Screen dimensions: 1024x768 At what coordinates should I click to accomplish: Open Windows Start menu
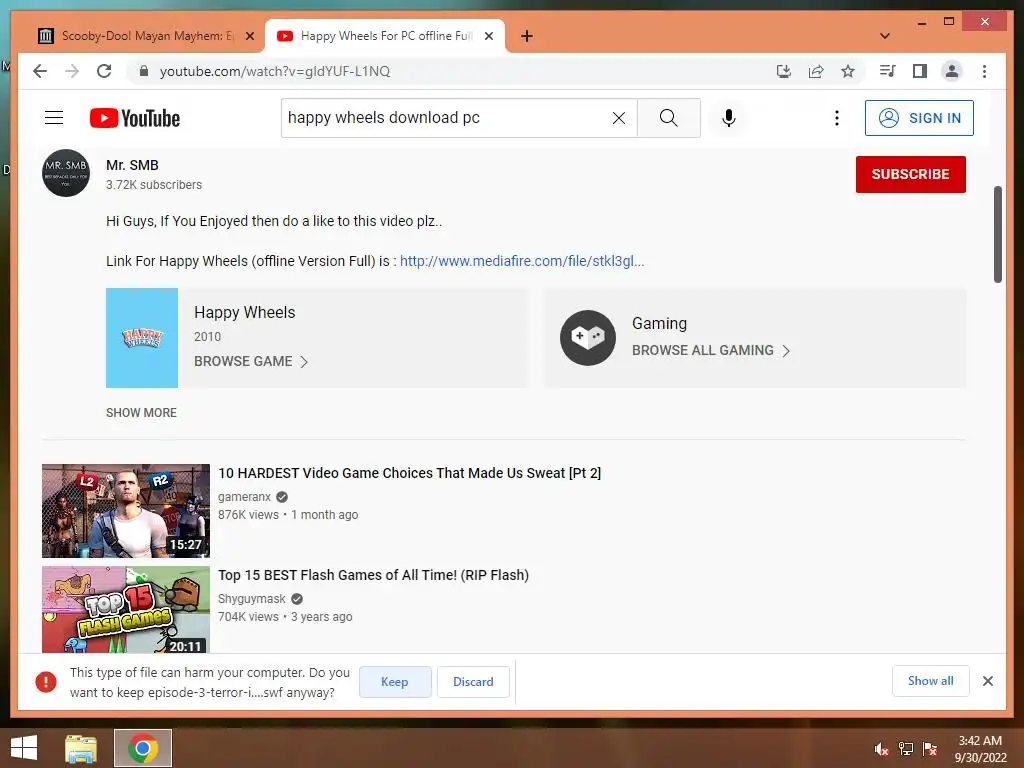tap(24, 748)
